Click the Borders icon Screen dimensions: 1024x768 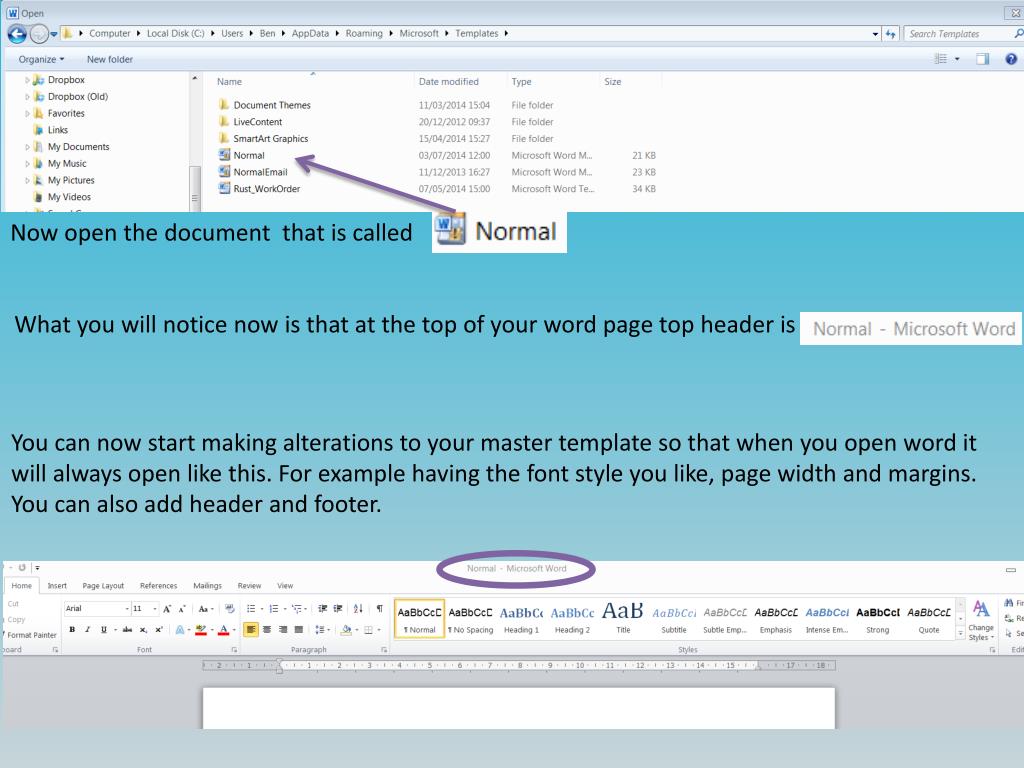pos(368,630)
